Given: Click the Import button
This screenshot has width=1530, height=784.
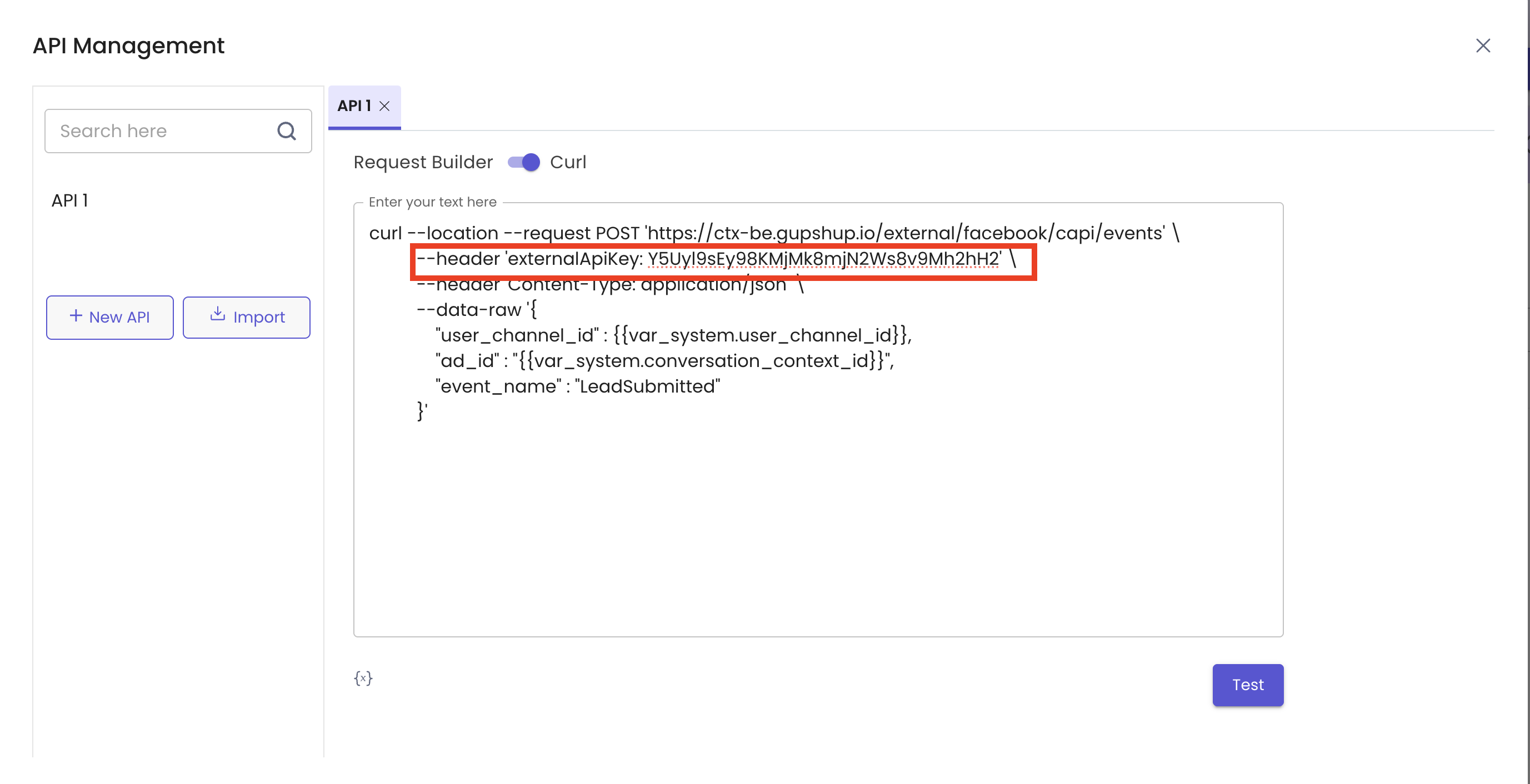Looking at the screenshot, I should [x=247, y=318].
